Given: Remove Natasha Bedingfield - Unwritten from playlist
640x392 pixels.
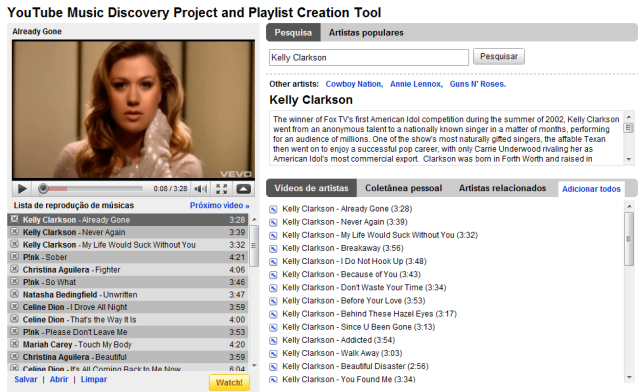Looking at the screenshot, I should [14, 294].
